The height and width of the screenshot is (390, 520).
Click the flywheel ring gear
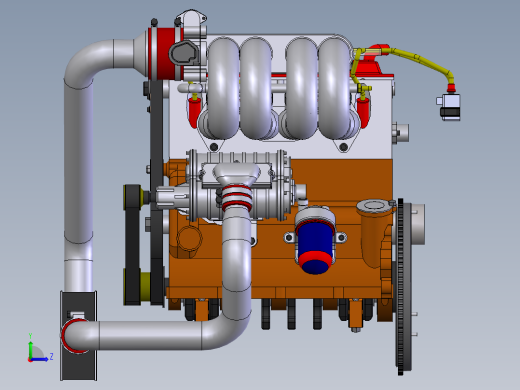401,287
